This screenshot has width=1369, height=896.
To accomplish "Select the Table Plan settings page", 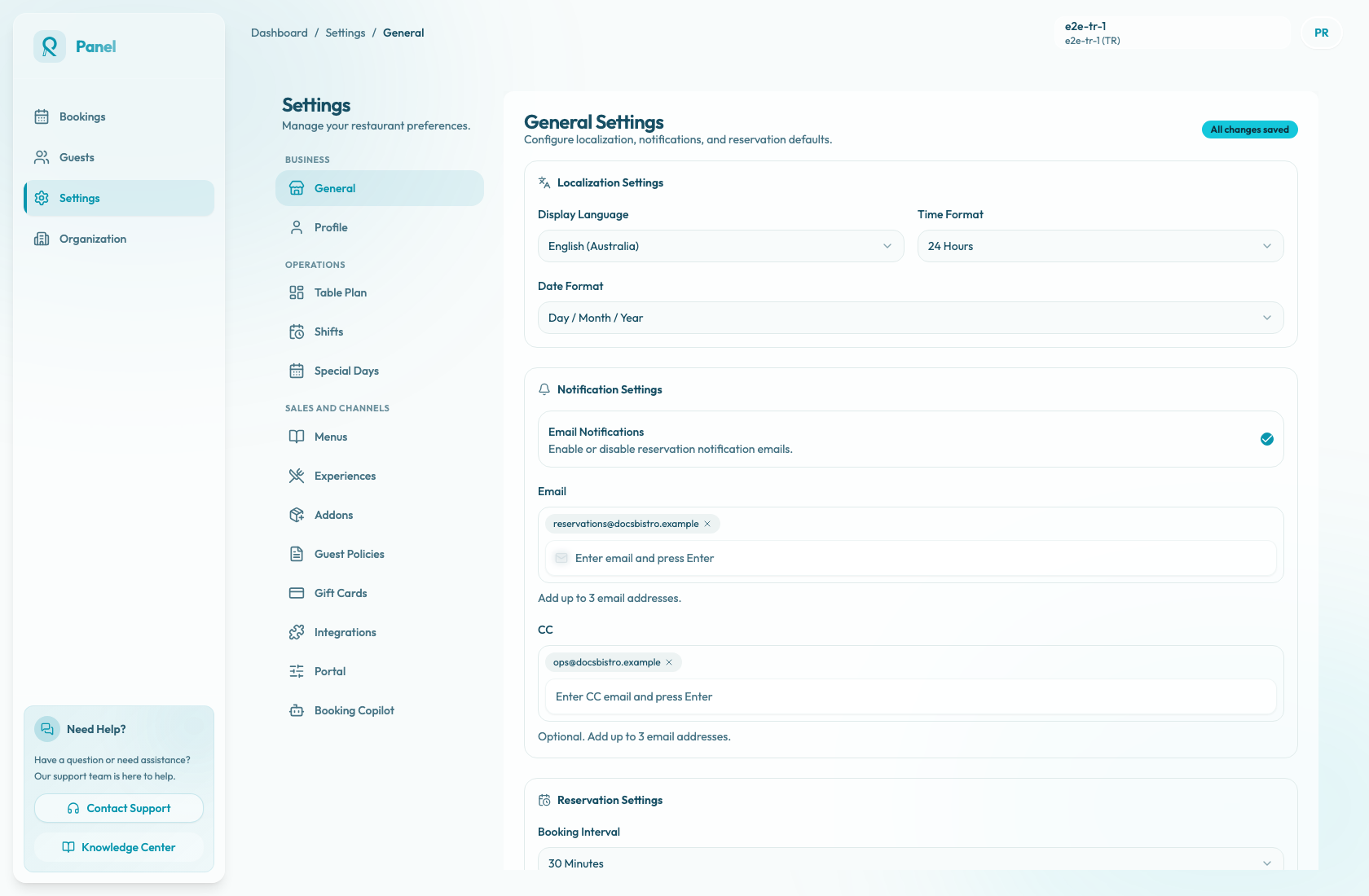I will [x=380, y=292].
